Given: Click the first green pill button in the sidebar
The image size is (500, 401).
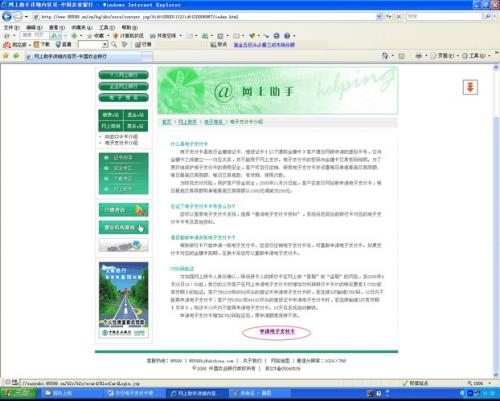Looking at the screenshot, I should [x=124, y=75].
